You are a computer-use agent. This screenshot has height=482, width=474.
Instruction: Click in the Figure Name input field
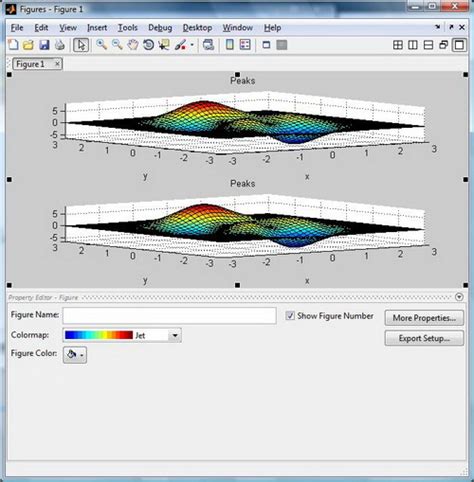pyautogui.click(x=169, y=316)
